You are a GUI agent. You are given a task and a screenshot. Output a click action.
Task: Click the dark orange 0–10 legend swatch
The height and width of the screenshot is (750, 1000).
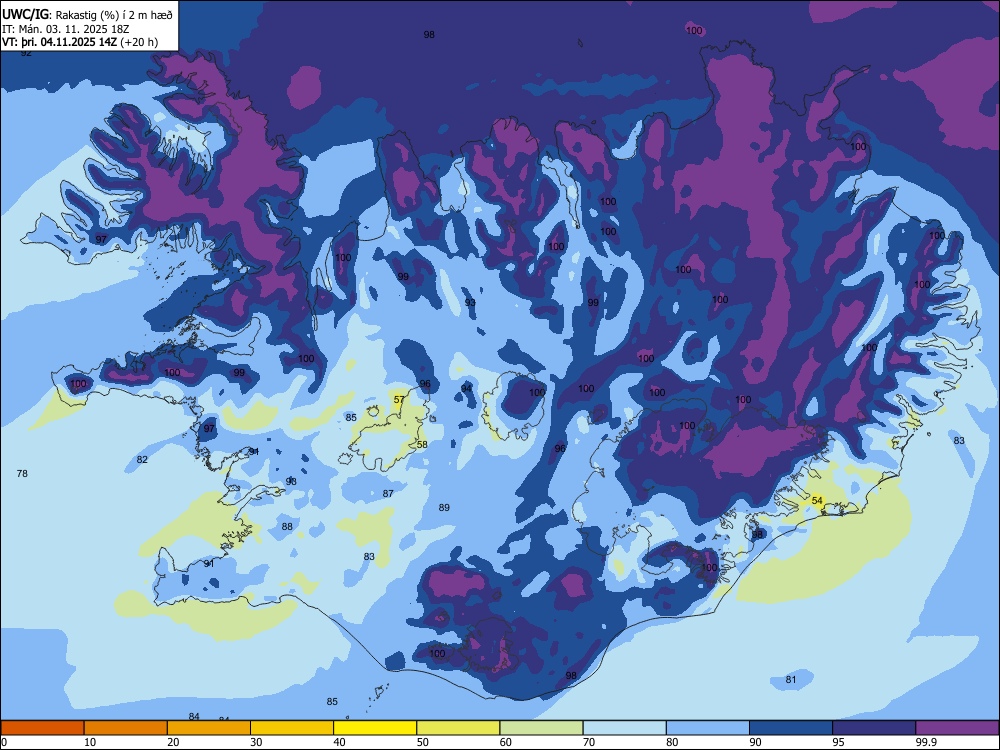point(42,728)
